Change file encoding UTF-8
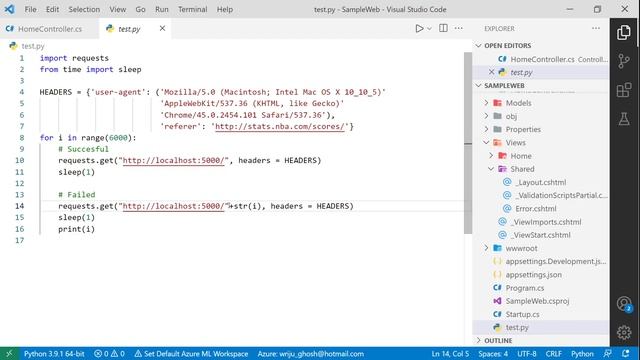Screen dimensions: 640x360 527,353
